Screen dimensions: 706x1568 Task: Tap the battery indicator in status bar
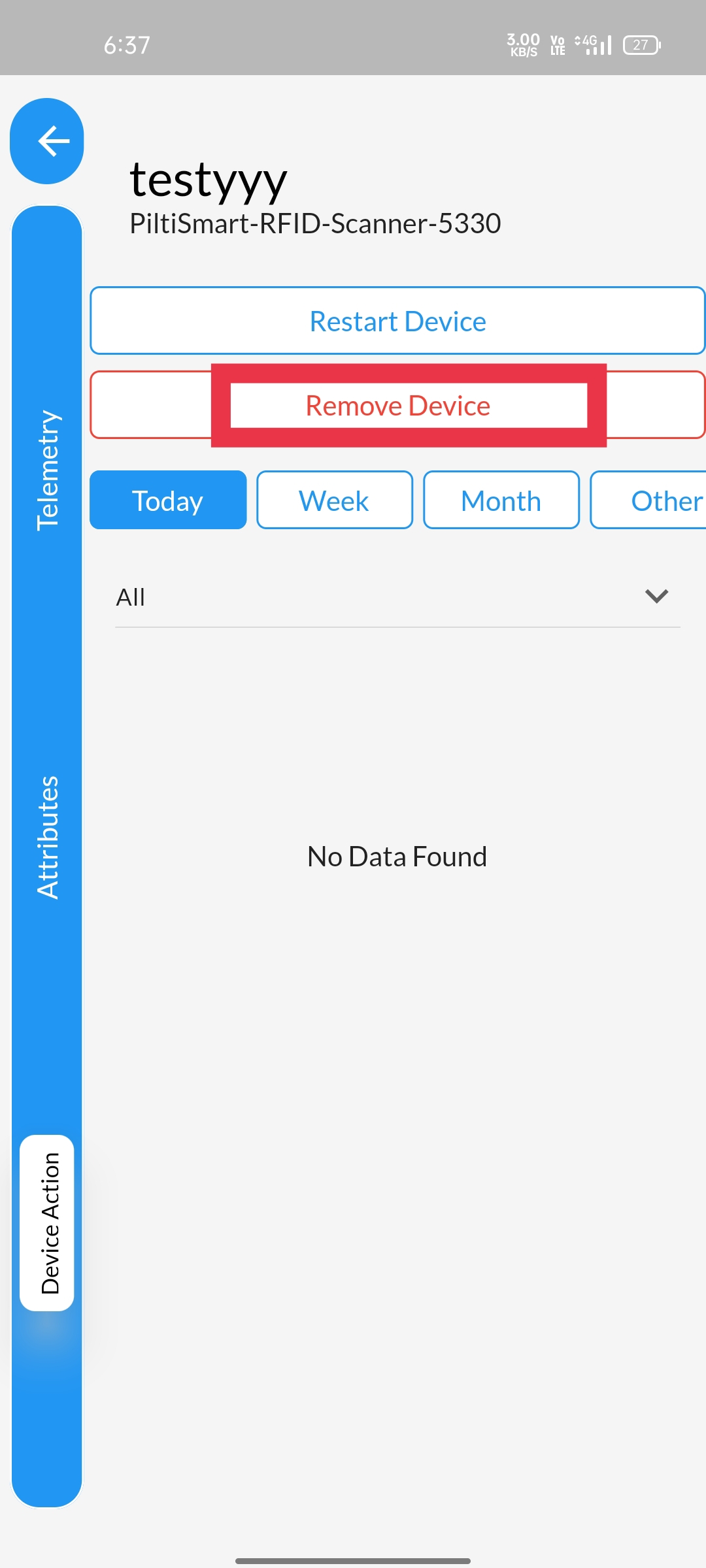pos(642,45)
